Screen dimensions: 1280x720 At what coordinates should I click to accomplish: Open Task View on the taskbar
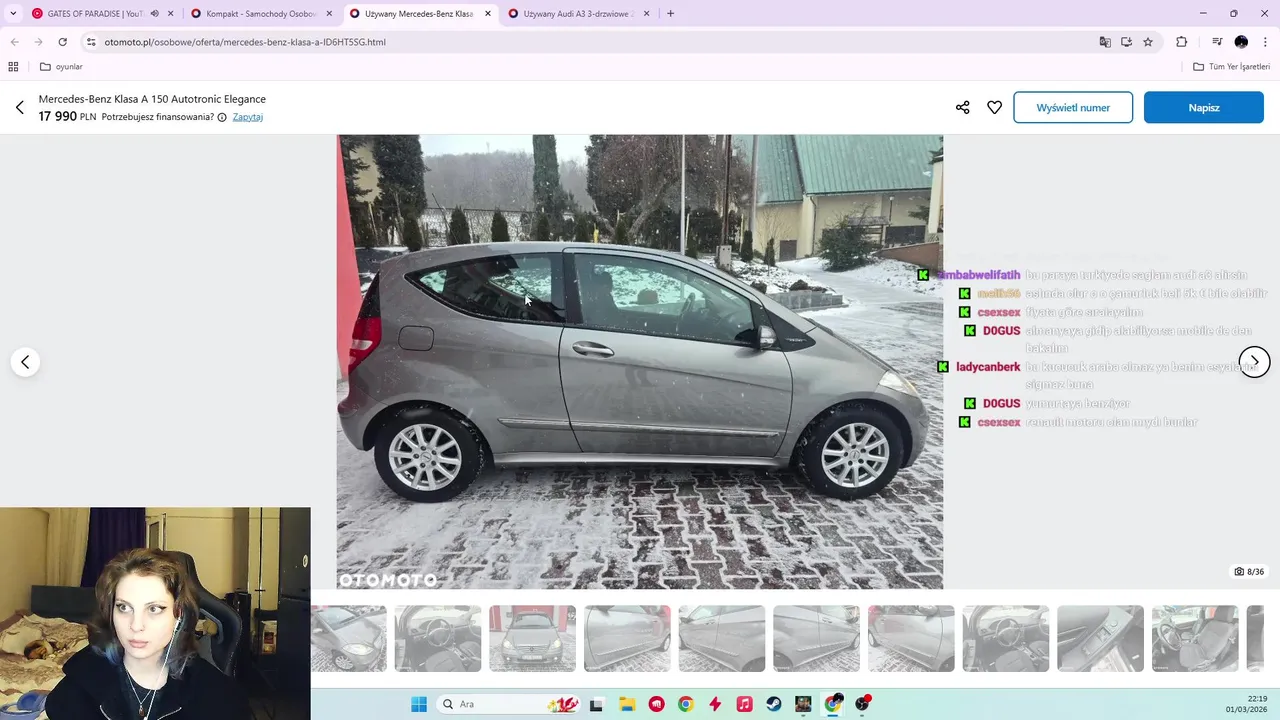(x=596, y=704)
